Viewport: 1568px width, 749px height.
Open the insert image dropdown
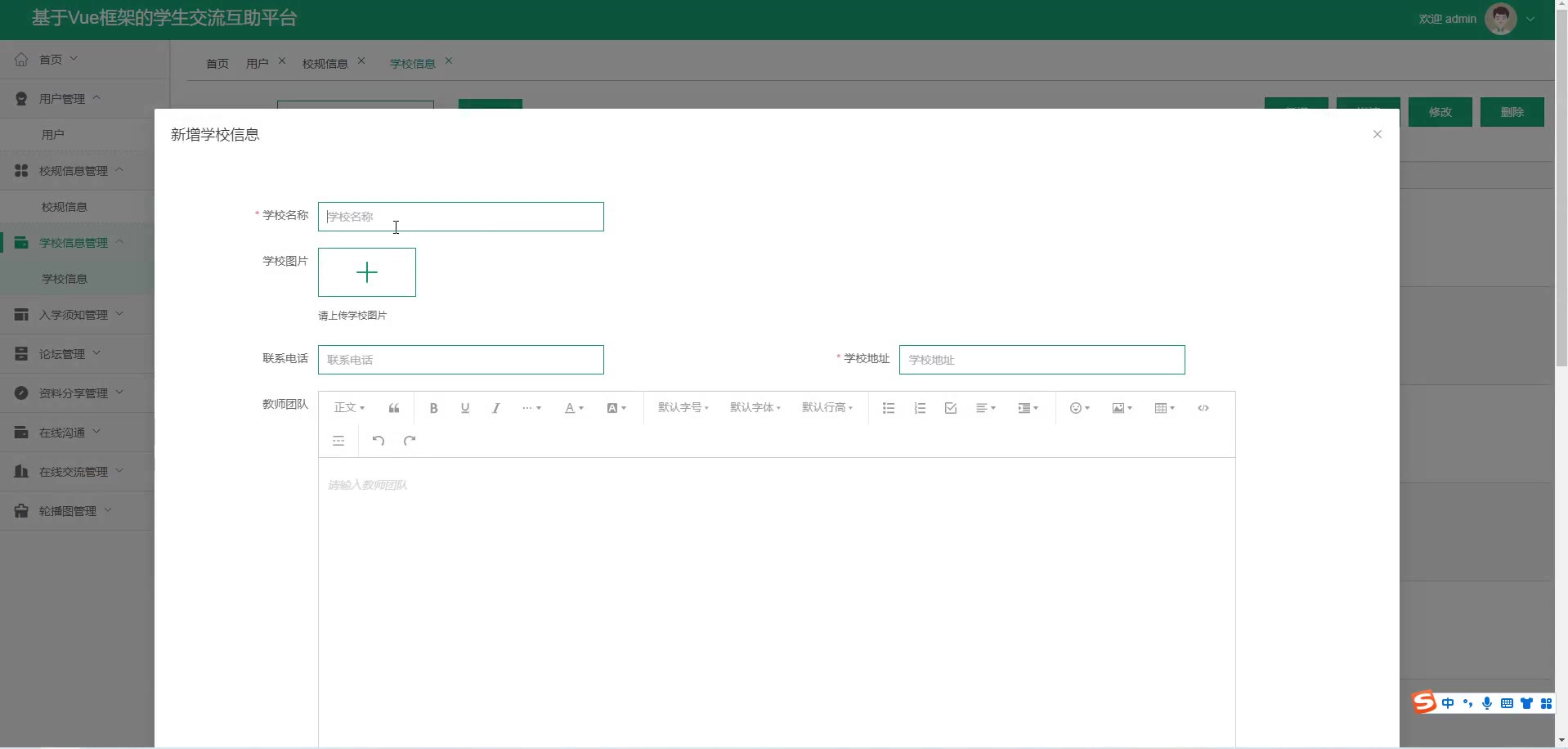pyautogui.click(x=1122, y=408)
